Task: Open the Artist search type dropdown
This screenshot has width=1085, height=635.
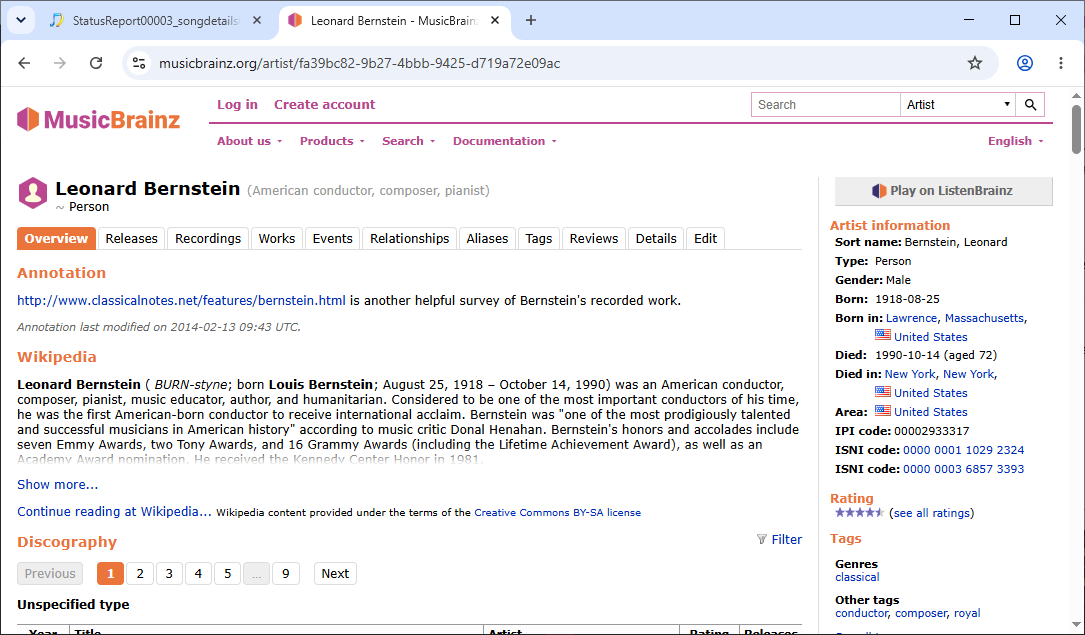Action: pos(958,104)
